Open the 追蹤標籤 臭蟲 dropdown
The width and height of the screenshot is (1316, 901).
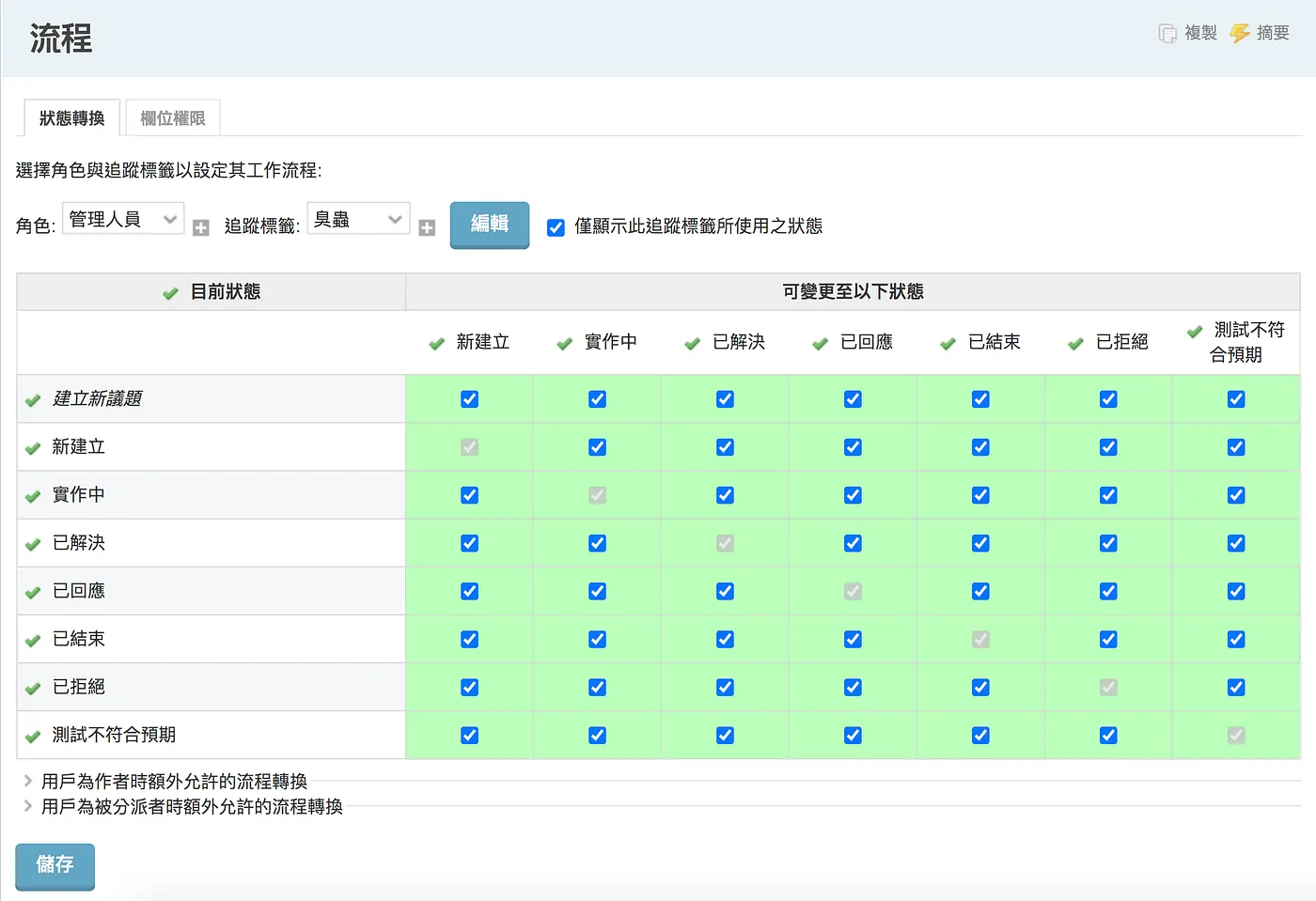pos(358,219)
